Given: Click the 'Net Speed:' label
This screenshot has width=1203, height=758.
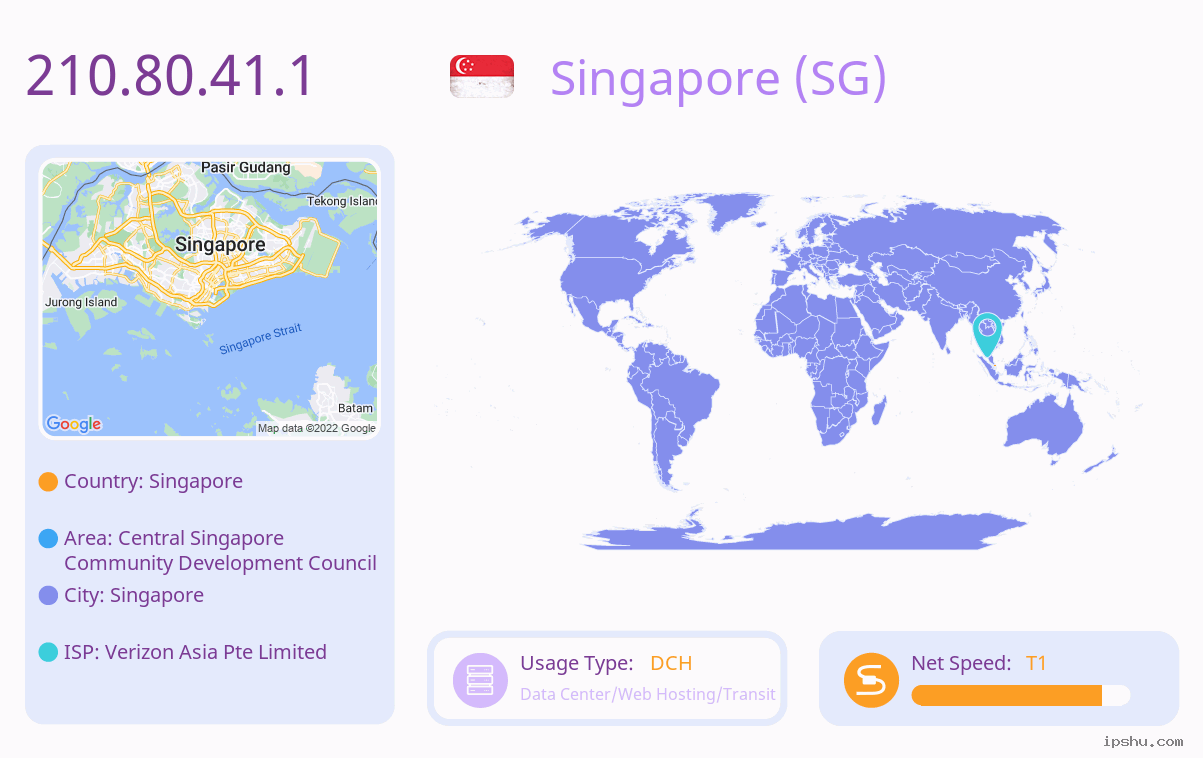Looking at the screenshot, I should coord(961,663).
